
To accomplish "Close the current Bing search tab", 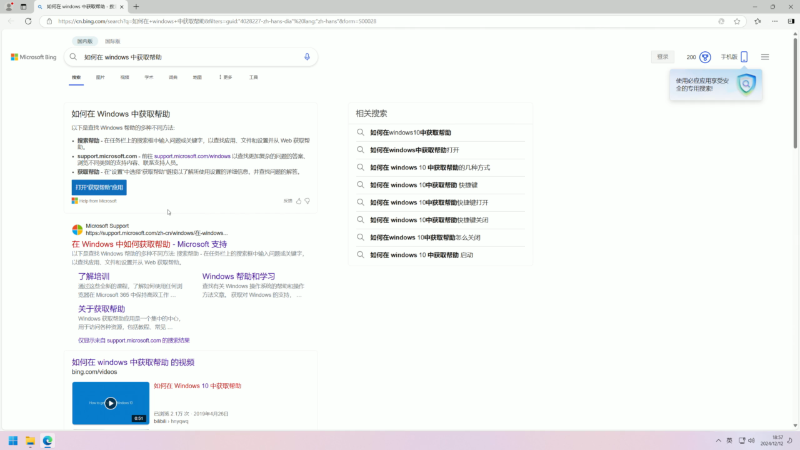I will tap(121, 7).
